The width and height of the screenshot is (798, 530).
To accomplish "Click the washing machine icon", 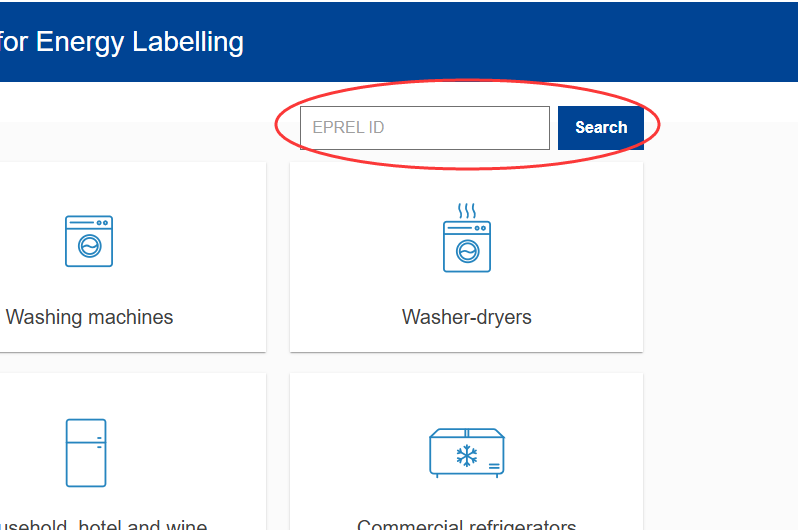I will click(x=89, y=241).
